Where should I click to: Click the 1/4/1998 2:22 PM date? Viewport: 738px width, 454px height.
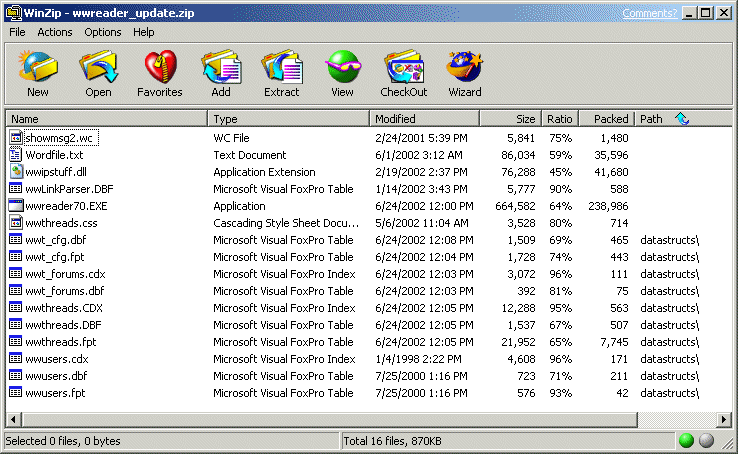(418, 358)
